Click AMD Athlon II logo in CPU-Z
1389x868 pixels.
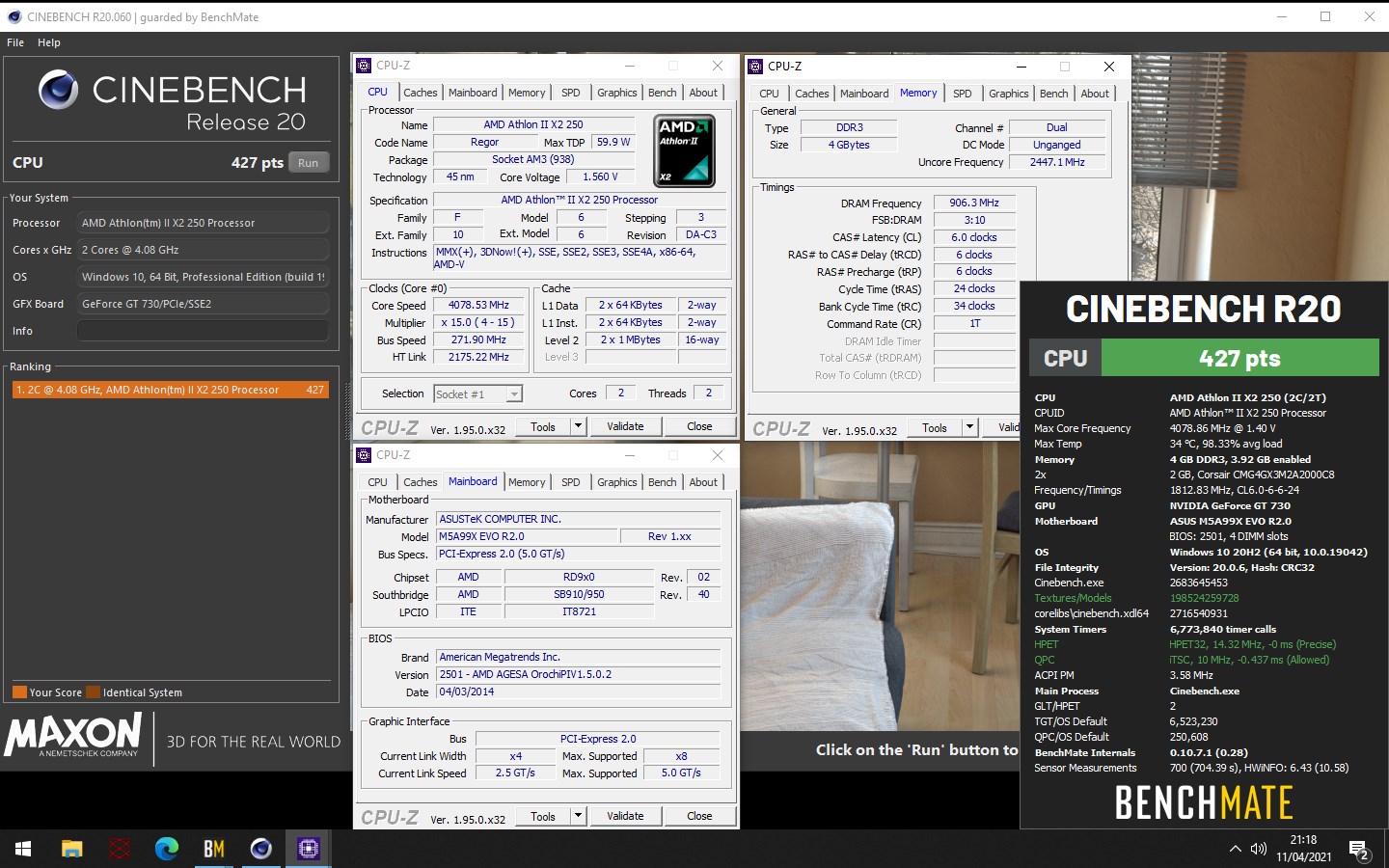[685, 150]
